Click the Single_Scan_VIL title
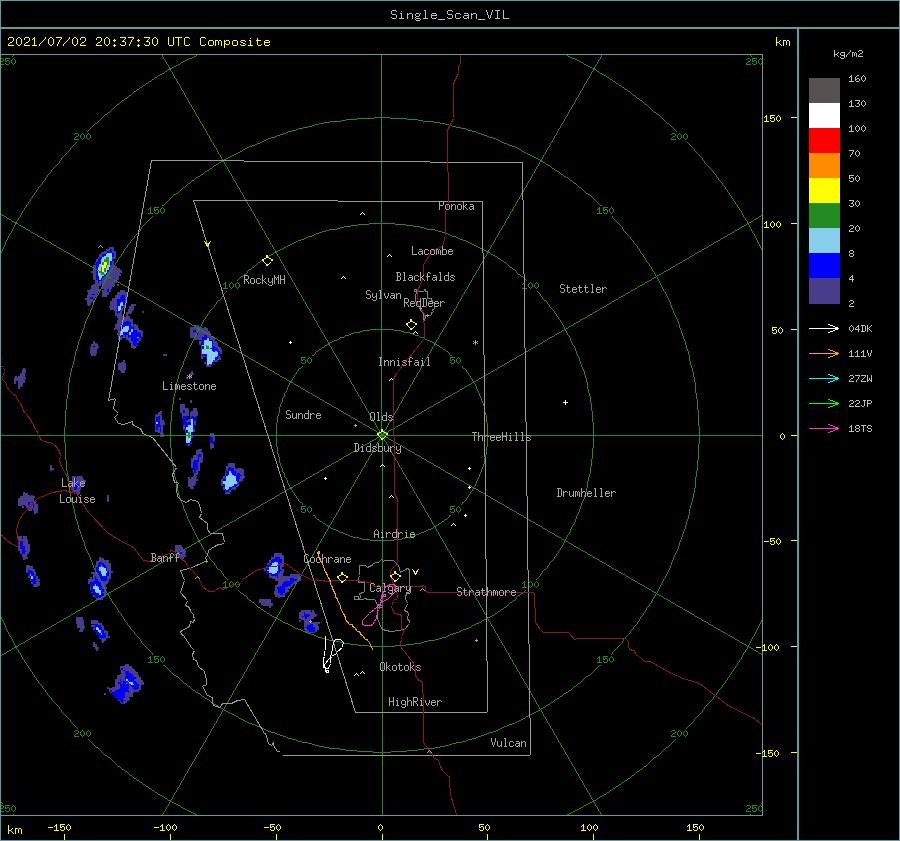 tap(449, 15)
